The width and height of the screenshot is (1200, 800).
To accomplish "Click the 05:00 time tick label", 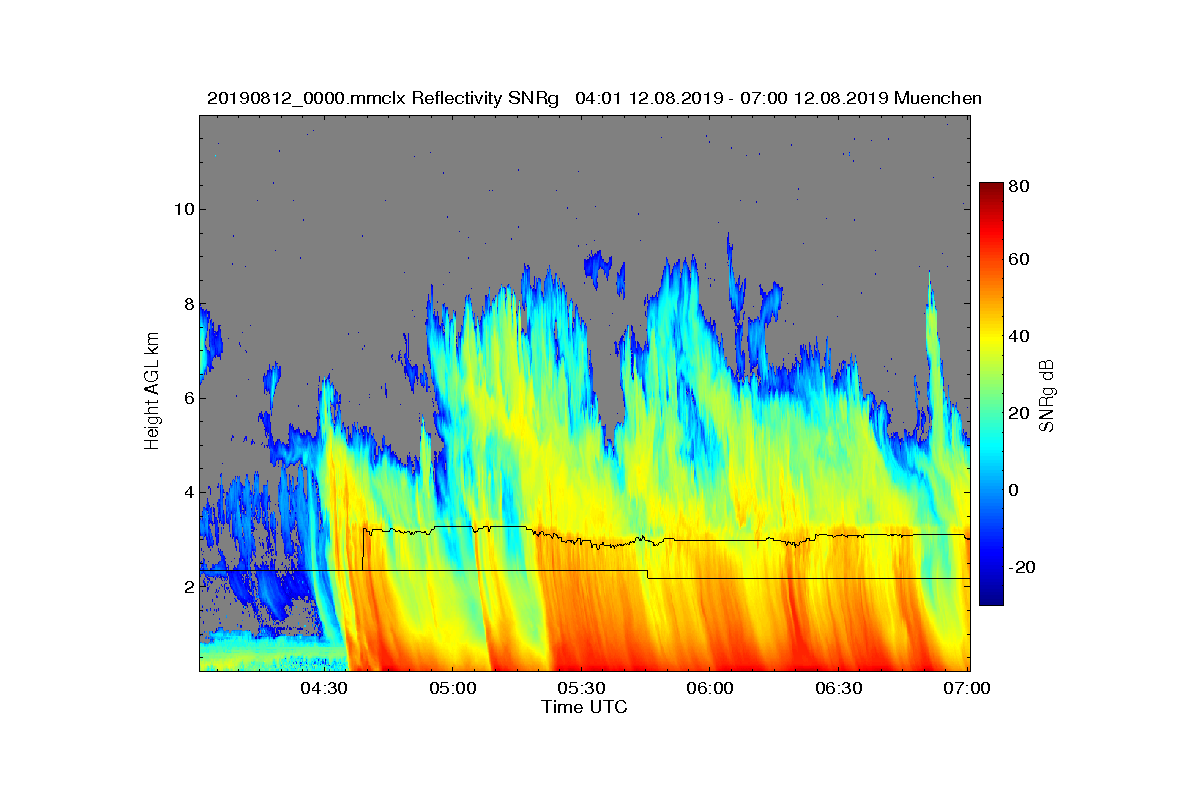I will (x=452, y=688).
